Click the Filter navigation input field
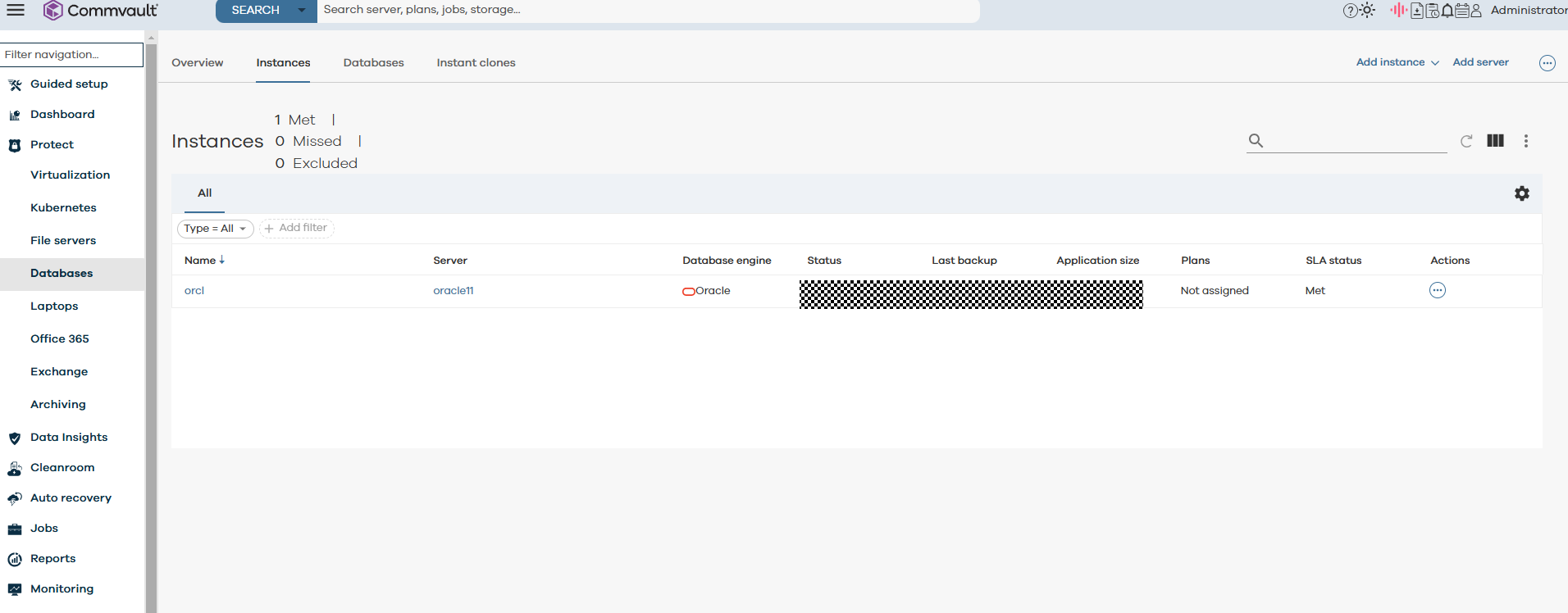 pos(71,55)
